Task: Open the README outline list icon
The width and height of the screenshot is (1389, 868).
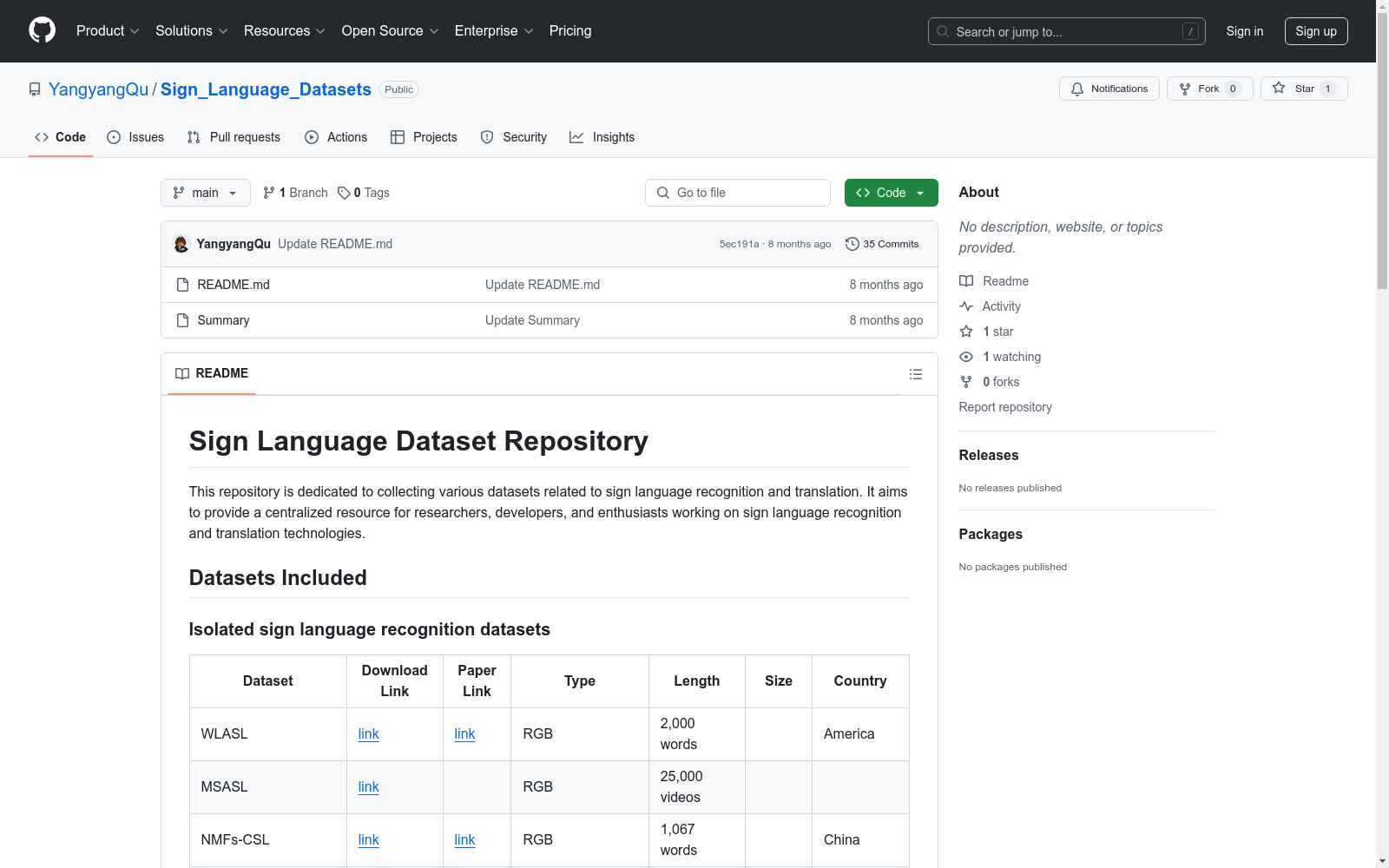Action: [x=916, y=374]
